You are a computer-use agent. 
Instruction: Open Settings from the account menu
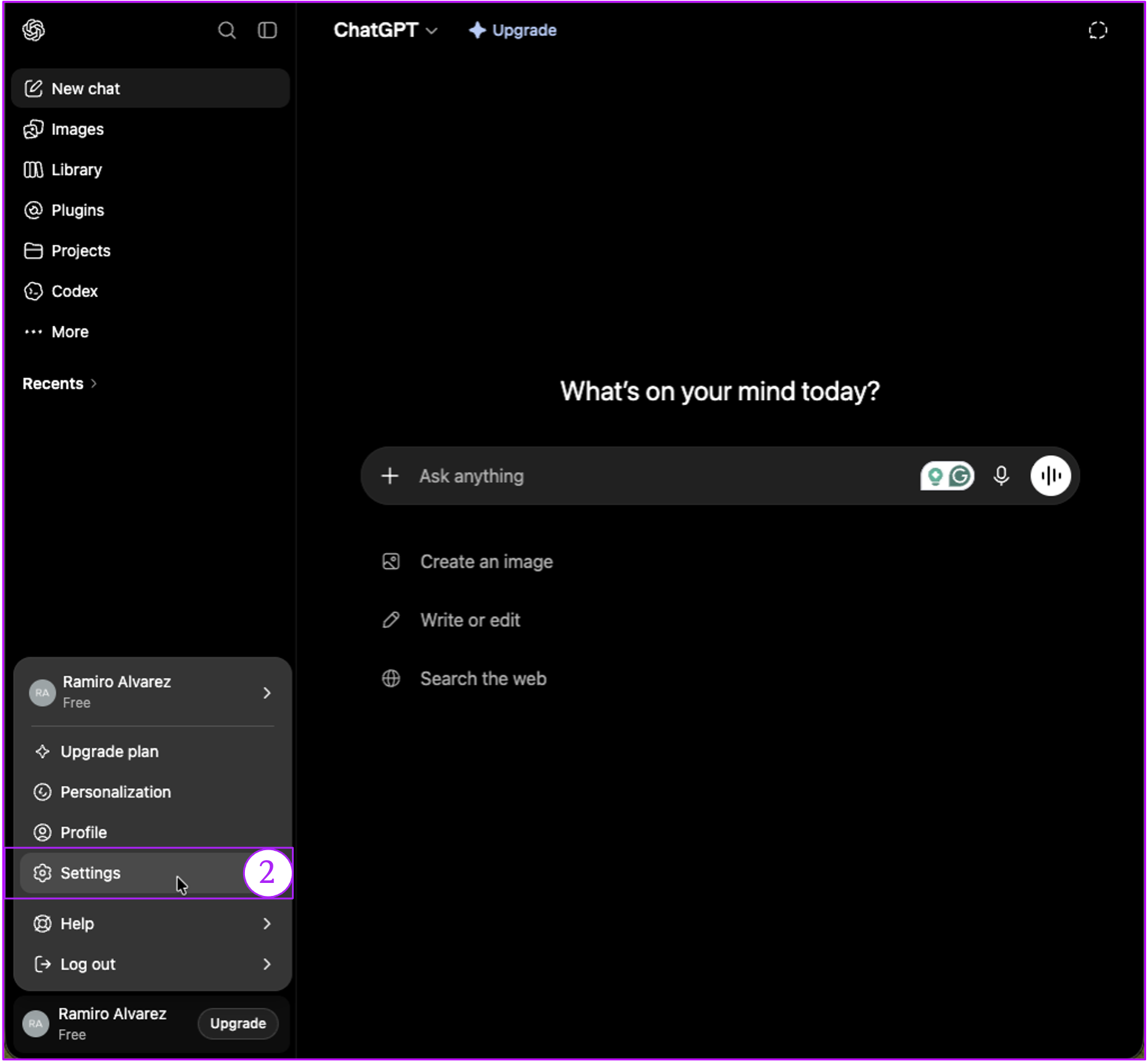tap(152, 873)
